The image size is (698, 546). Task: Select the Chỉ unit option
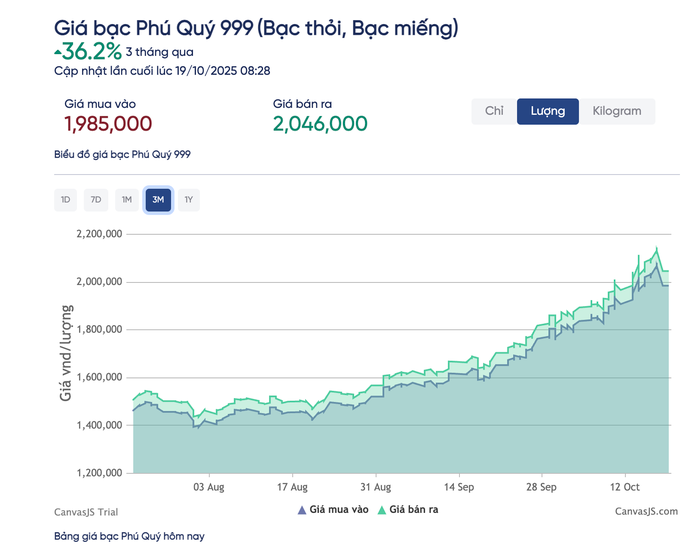494,111
